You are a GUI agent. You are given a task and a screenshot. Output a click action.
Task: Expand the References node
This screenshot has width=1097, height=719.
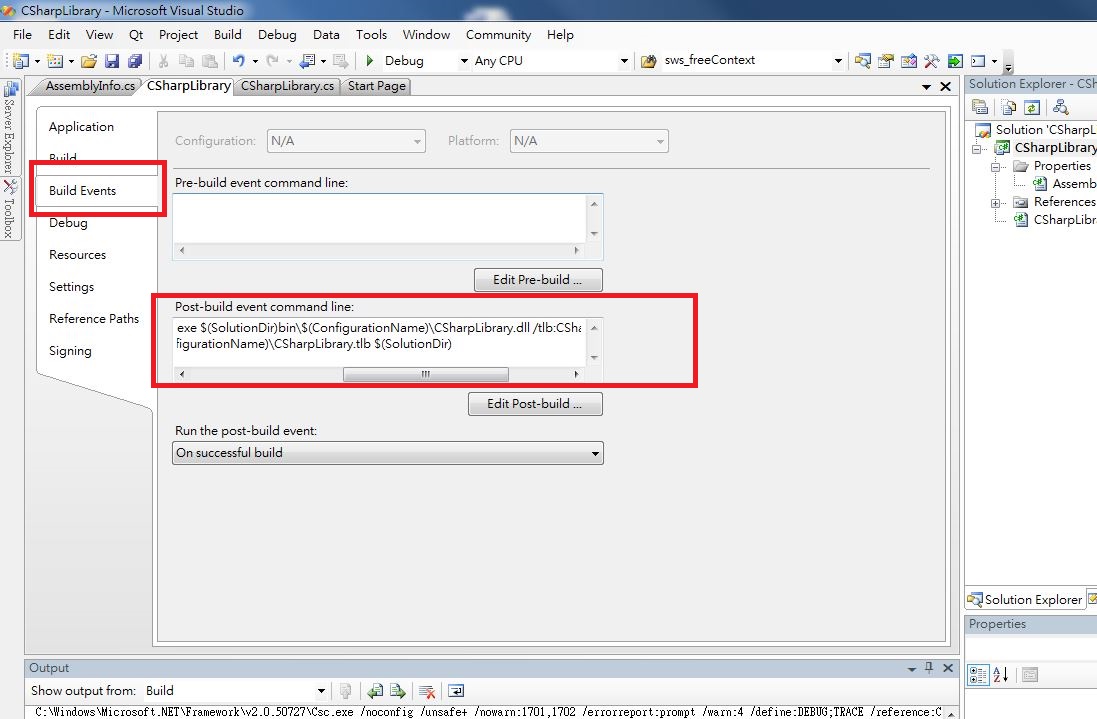click(x=995, y=203)
